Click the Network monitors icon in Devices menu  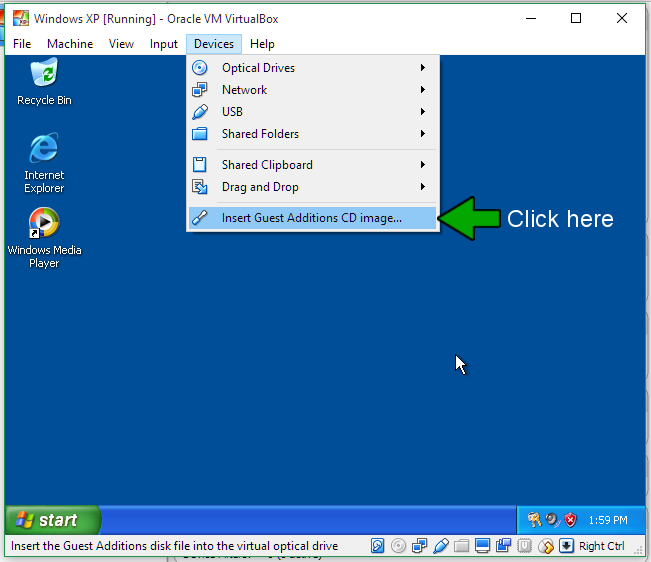pos(200,90)
